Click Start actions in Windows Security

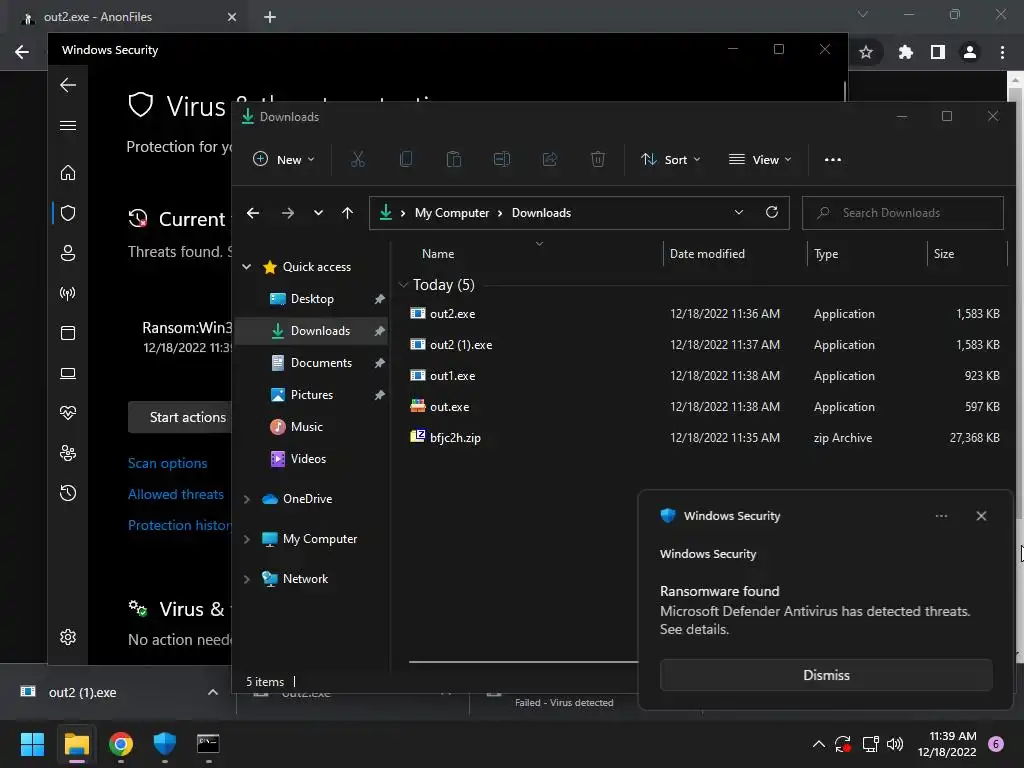pyautogui.click(x=180, y=417)
